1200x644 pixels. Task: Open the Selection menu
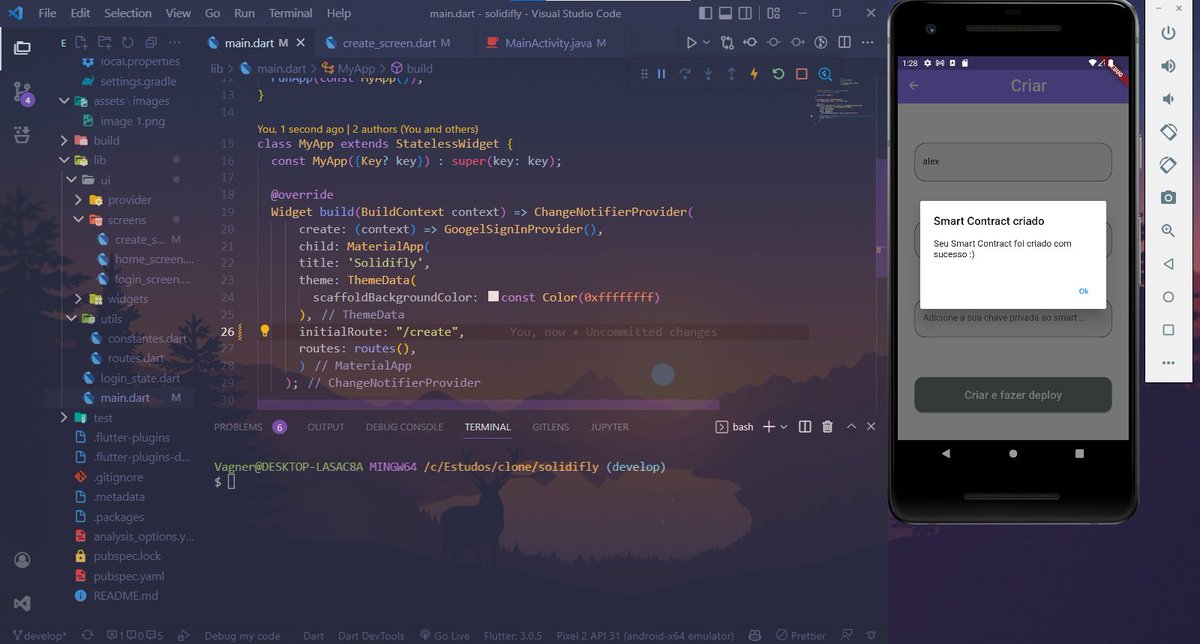[x=128, y=13]
